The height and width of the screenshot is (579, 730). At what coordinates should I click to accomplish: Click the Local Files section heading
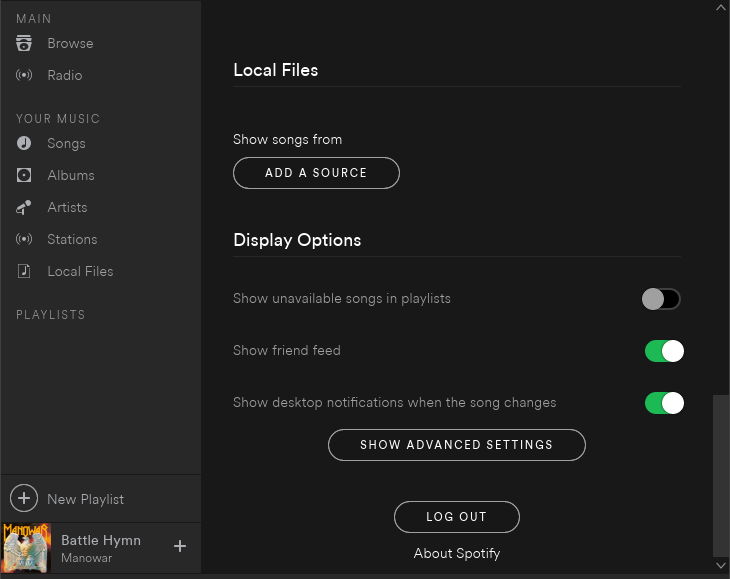(276, 70)
